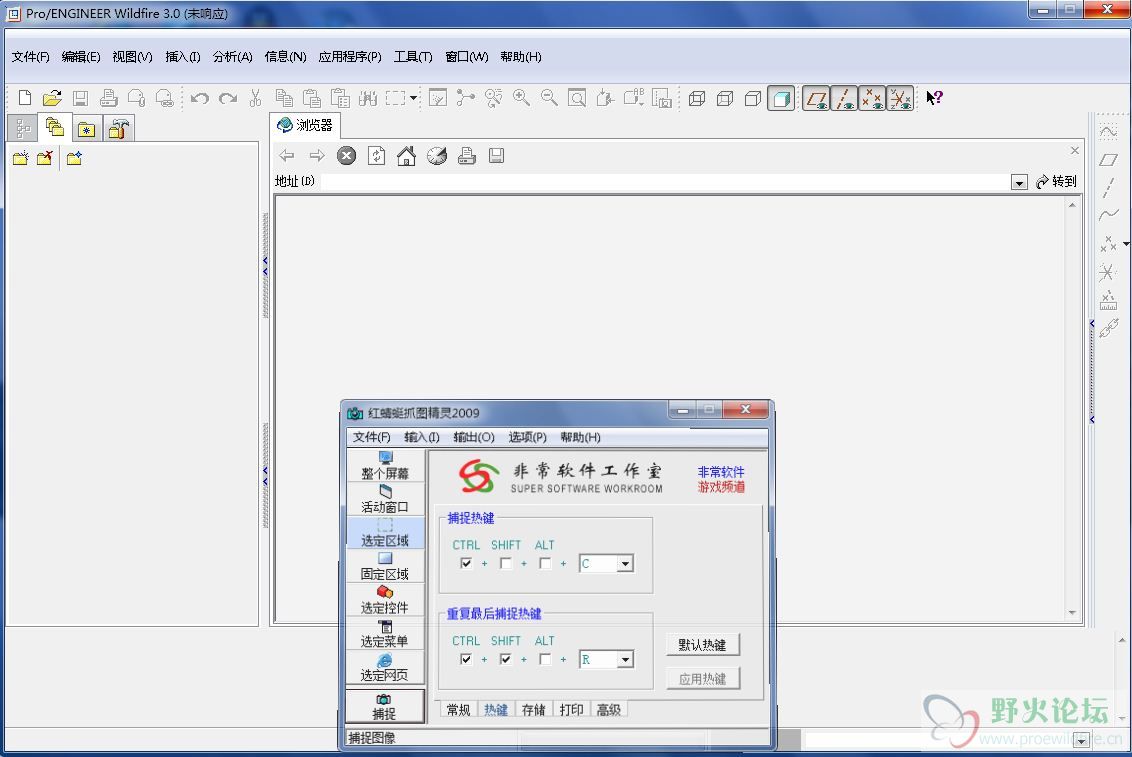
Task: Open the Favorites navigator tab icon
Action: [x=87, y=128]
